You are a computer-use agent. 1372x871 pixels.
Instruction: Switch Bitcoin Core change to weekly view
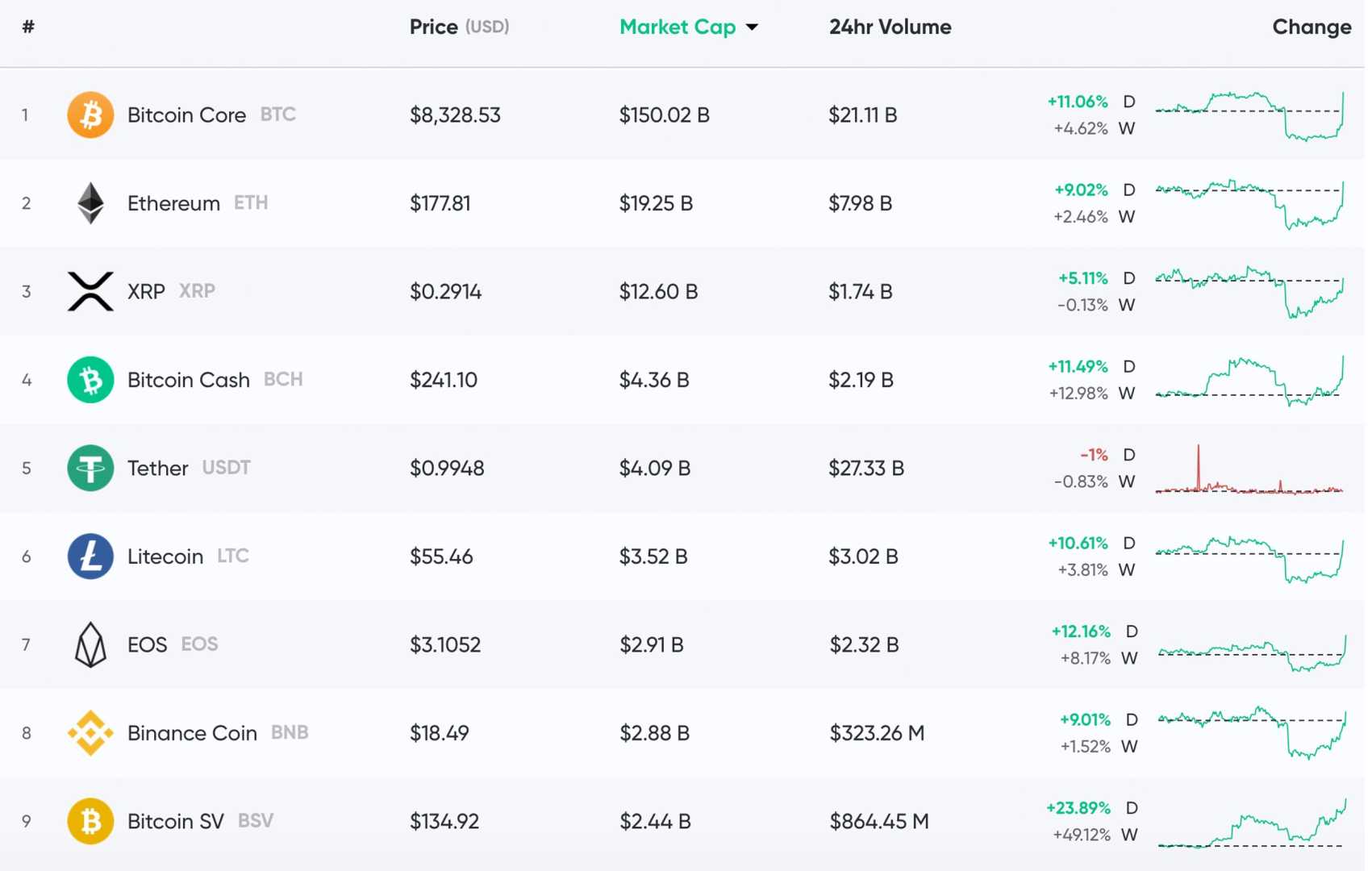point(1128,128)
